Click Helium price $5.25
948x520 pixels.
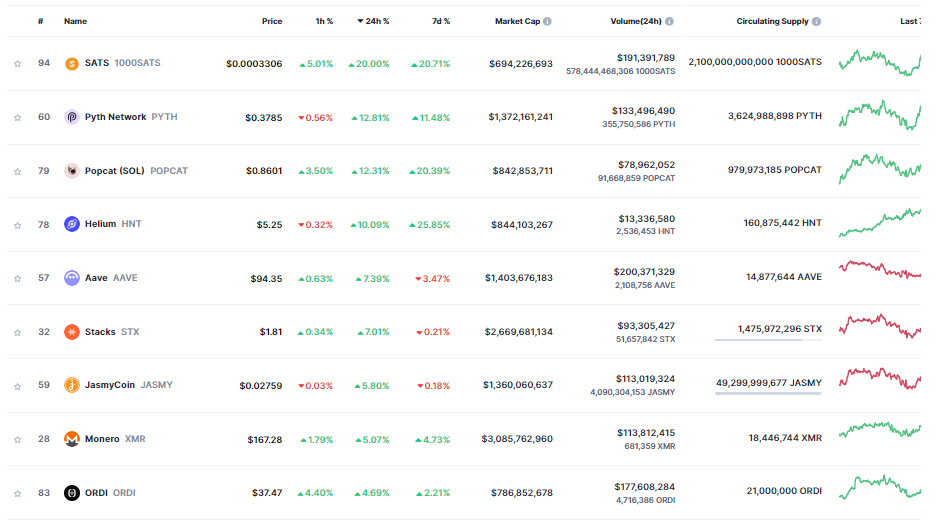(x=270, y=225)
